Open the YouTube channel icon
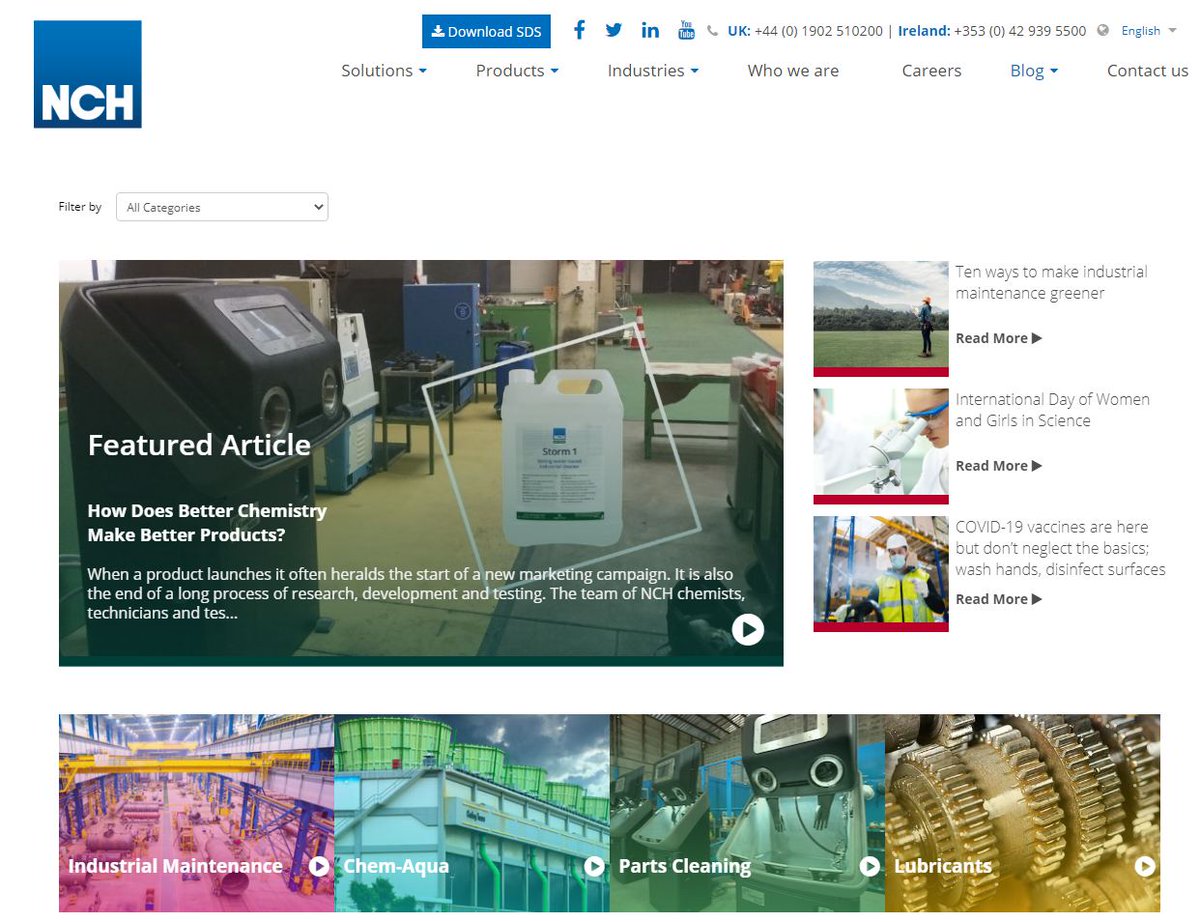Image resolution: width=1200 pixels, height=922 pixels. (686, 30)
